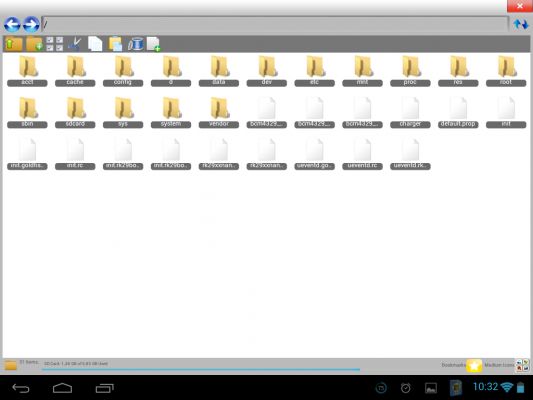Go up one folder level
Viewport: 533px width, 400px height.
13,44
